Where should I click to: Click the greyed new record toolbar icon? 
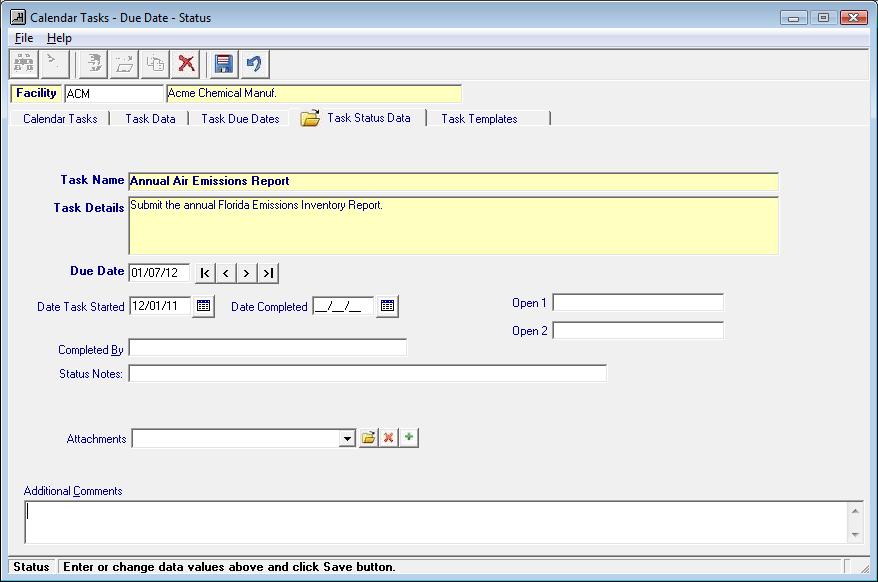(124, 64)
